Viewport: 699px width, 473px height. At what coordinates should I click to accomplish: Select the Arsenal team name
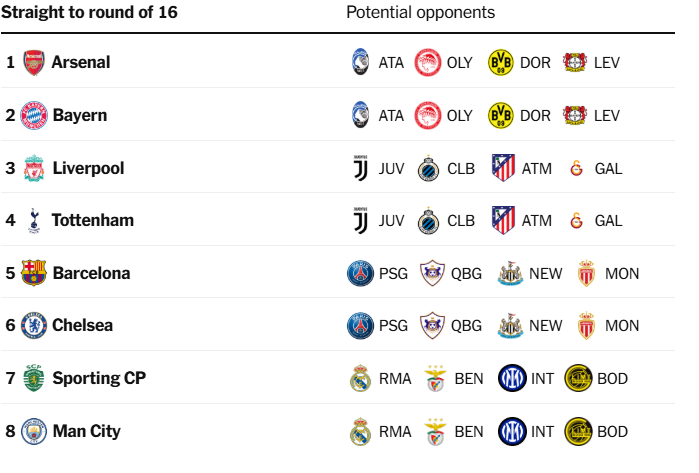81,62
